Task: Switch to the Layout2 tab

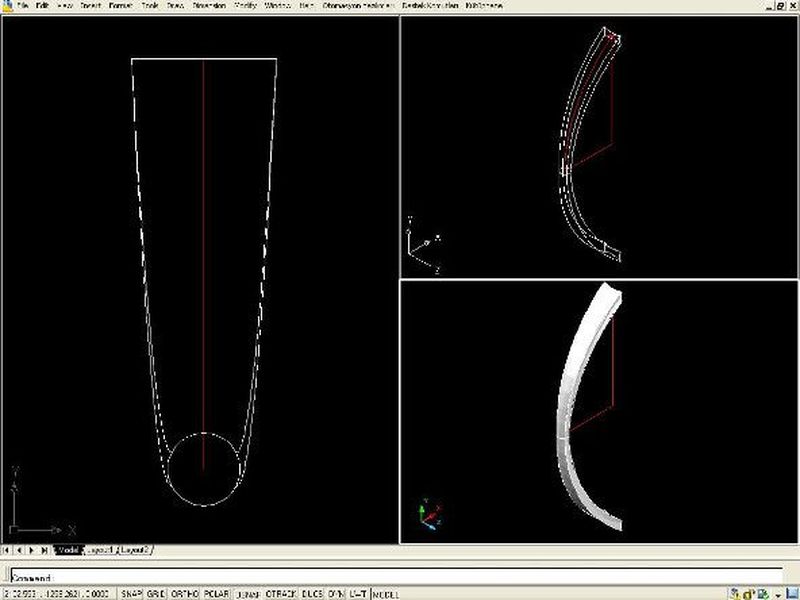Action: pos(135,550)
